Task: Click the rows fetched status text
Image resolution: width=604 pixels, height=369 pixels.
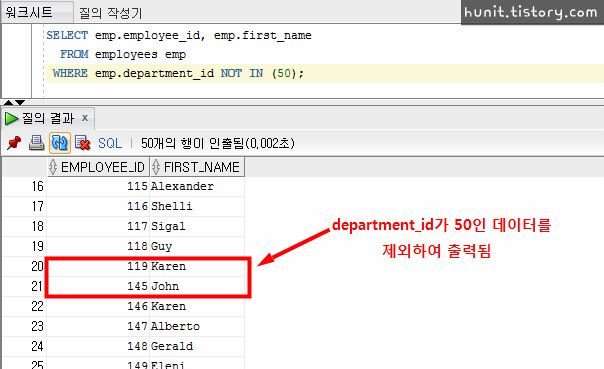Action: (x=218, y=143)
